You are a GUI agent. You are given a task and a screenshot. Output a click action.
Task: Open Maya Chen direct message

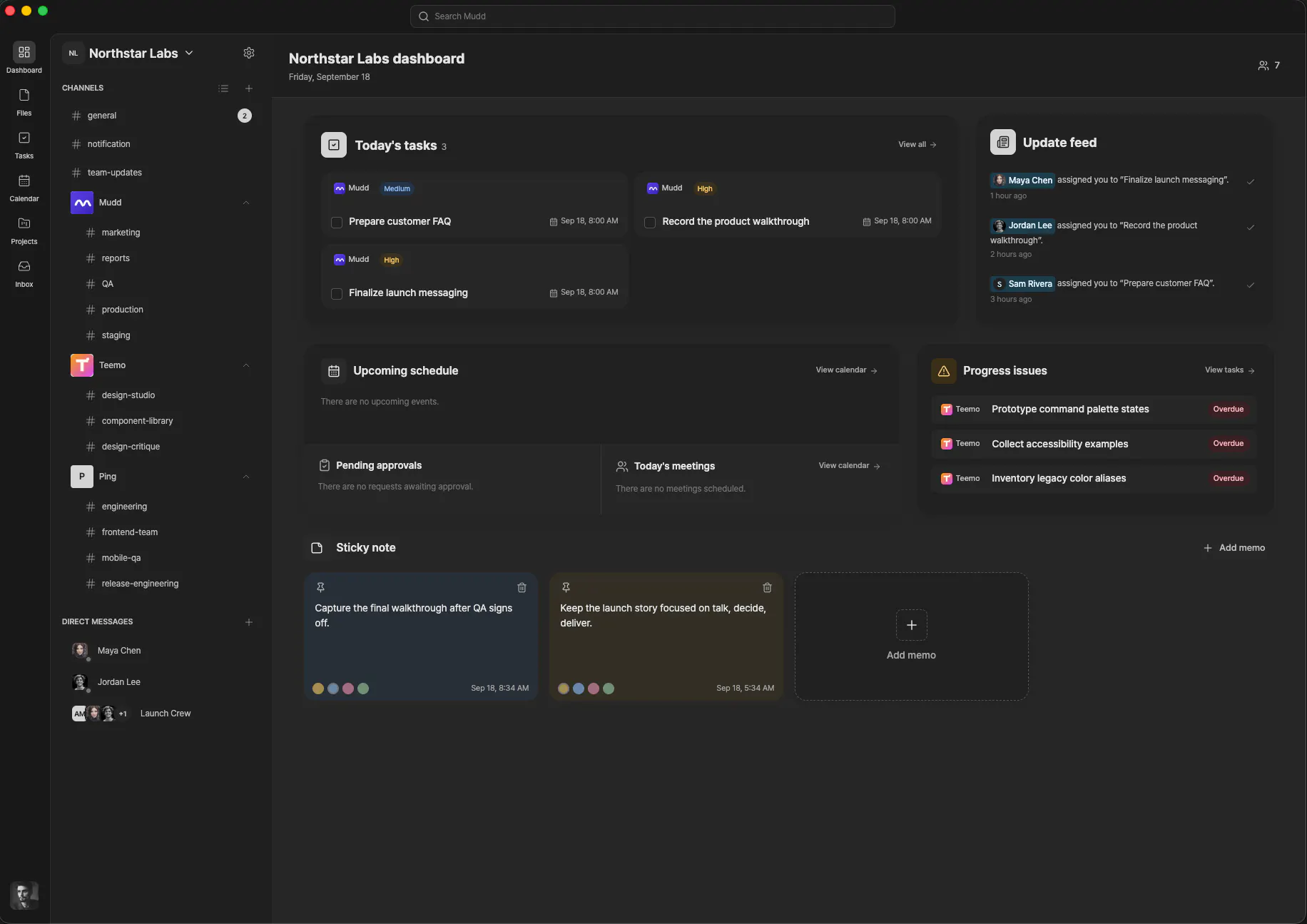161,651
